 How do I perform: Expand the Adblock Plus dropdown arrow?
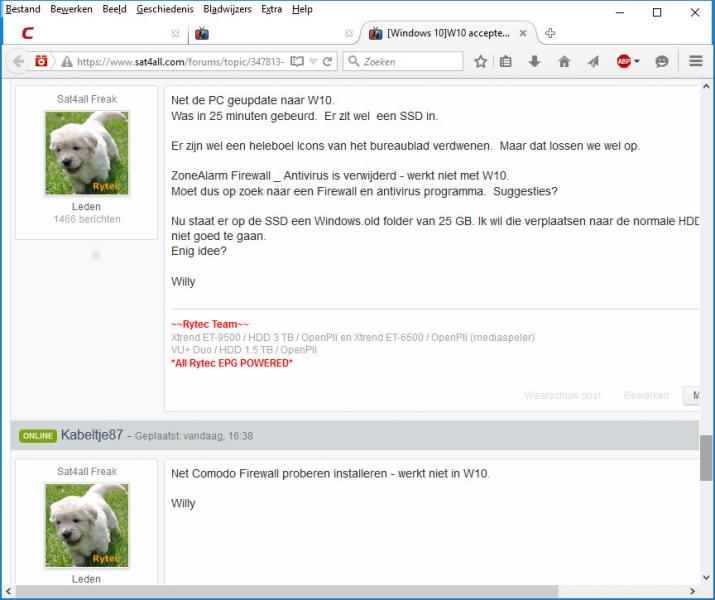pyautogui.click(x=637, y=61)
